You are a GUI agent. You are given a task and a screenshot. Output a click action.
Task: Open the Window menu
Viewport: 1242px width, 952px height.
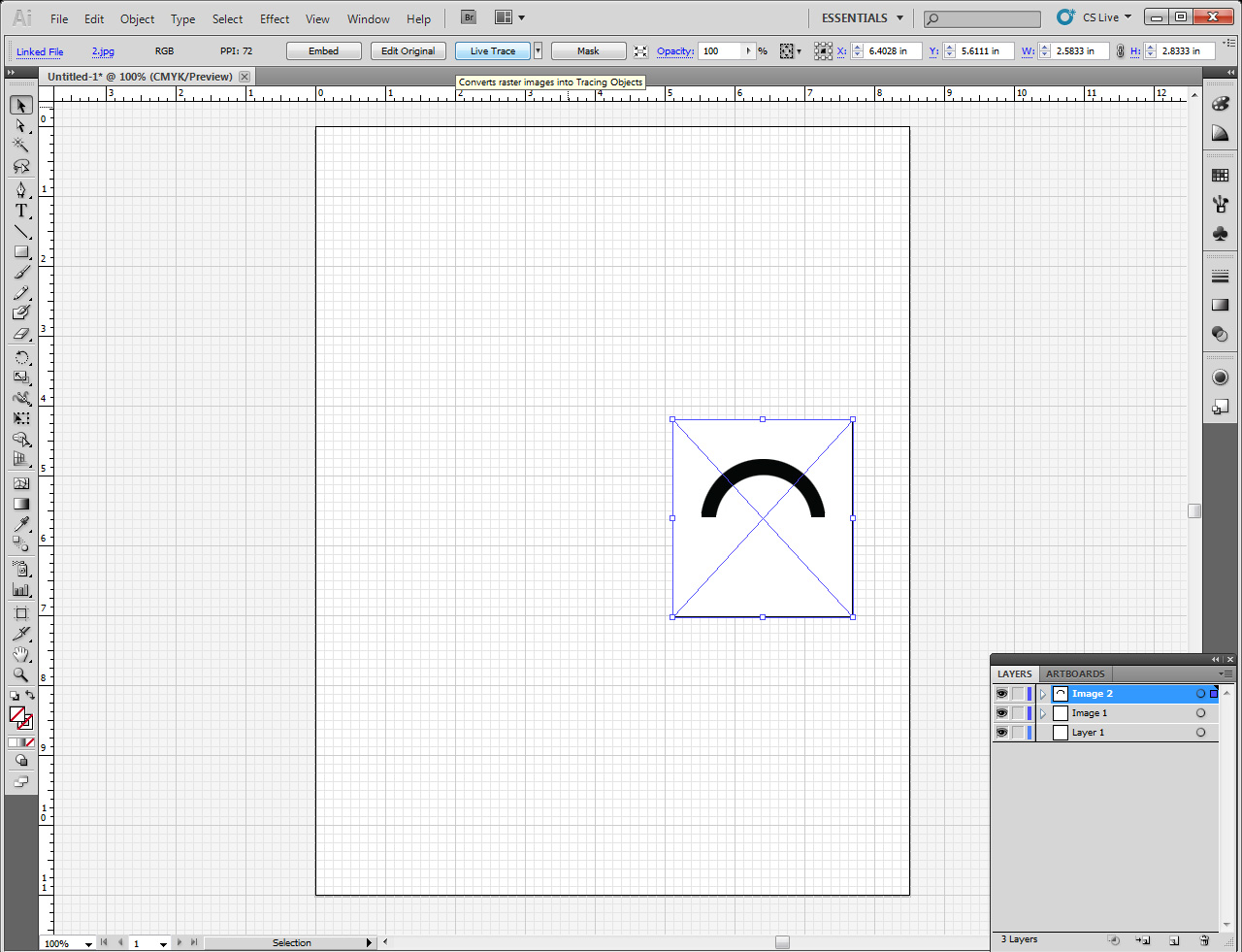point(369,18)
